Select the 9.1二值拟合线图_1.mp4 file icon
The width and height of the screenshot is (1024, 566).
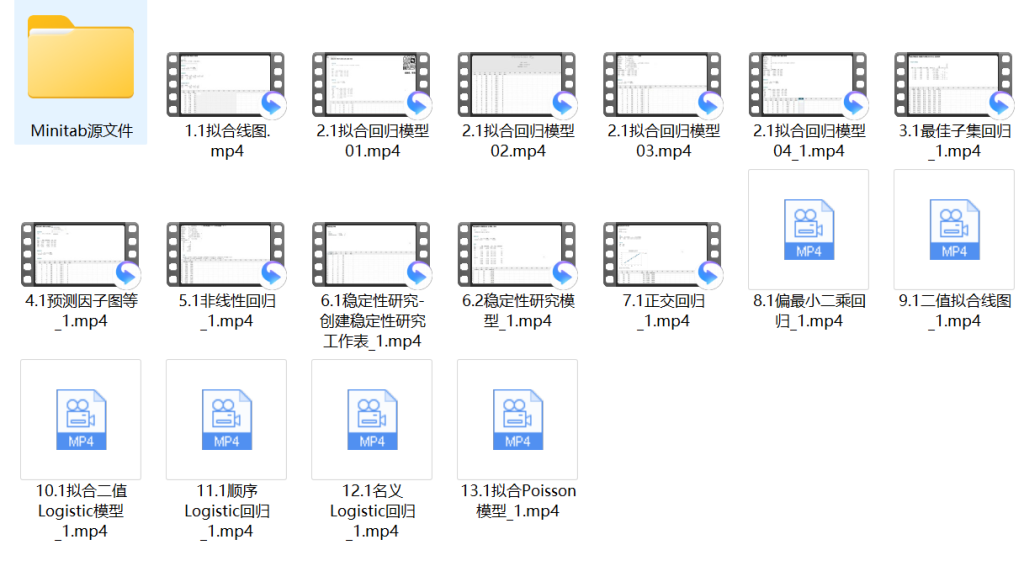click(x=954, y=230)
